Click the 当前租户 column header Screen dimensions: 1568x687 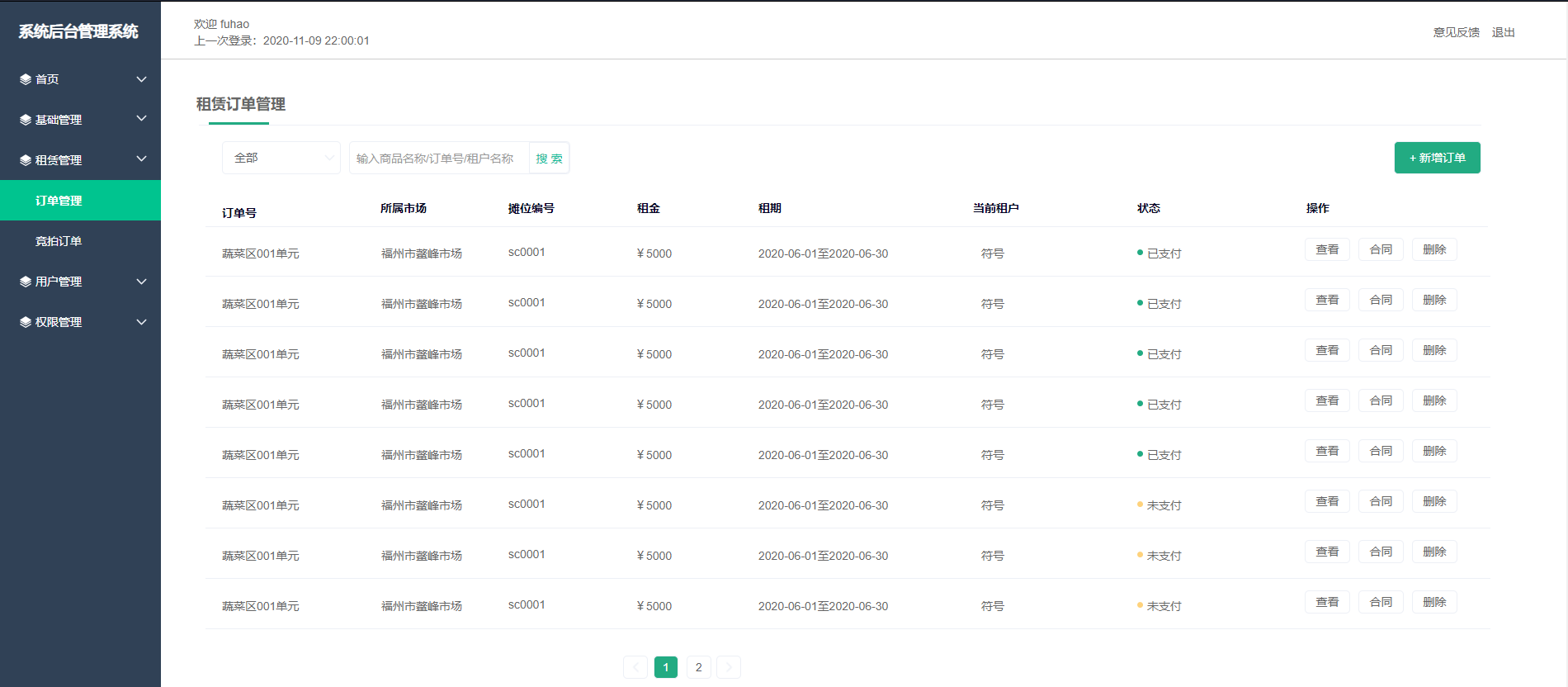(x=995, y=208)
